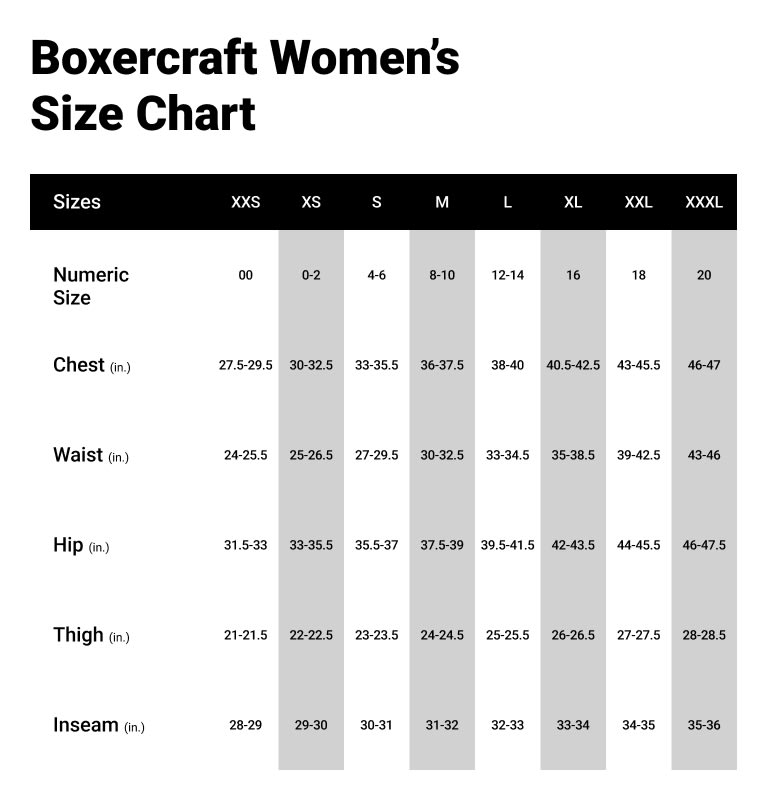This screenshot has height=800, width=767.
Task: Click the XL size column header
Action: click(572, 202)
